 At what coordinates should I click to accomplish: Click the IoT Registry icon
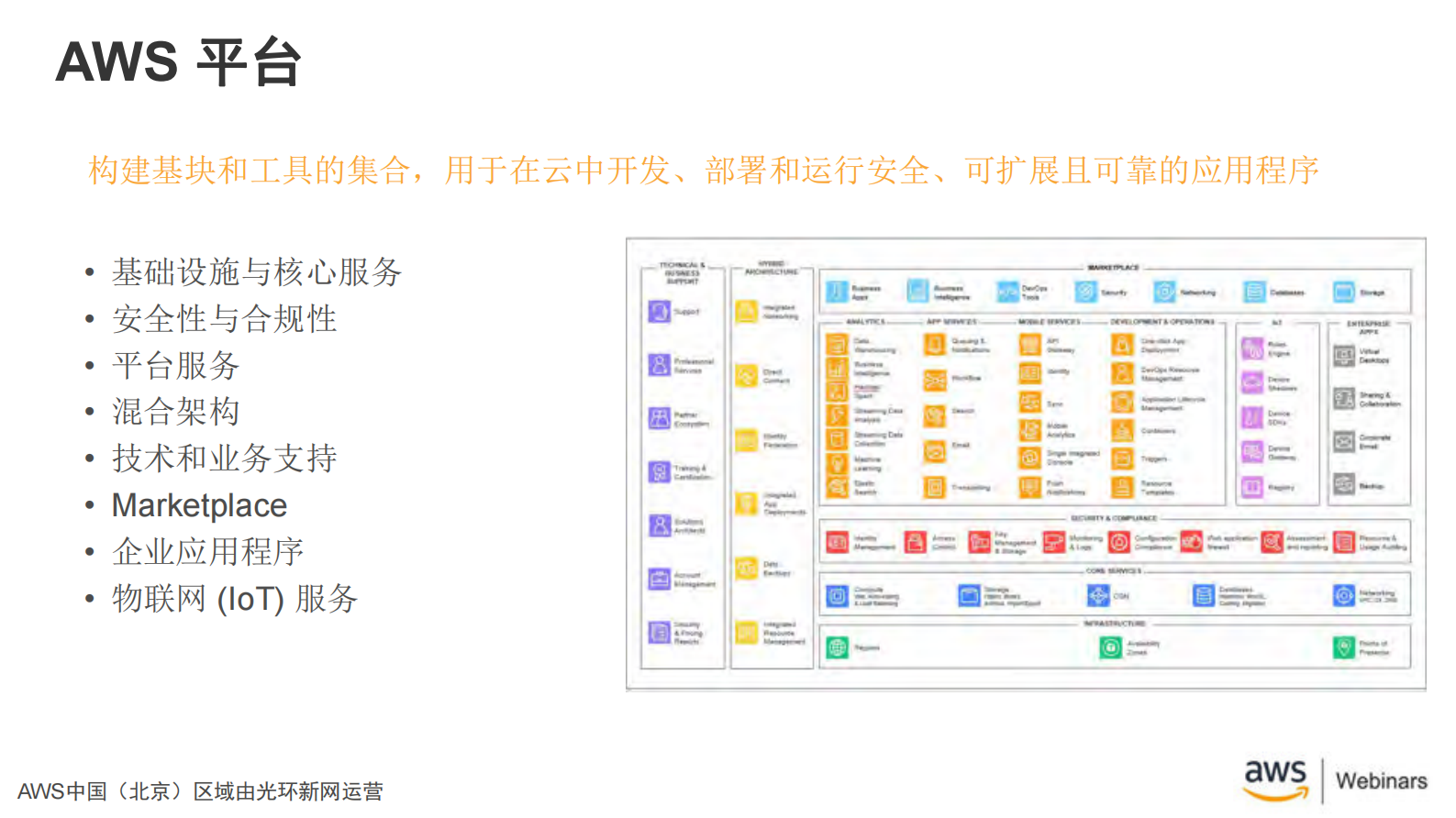(1252, 487)
